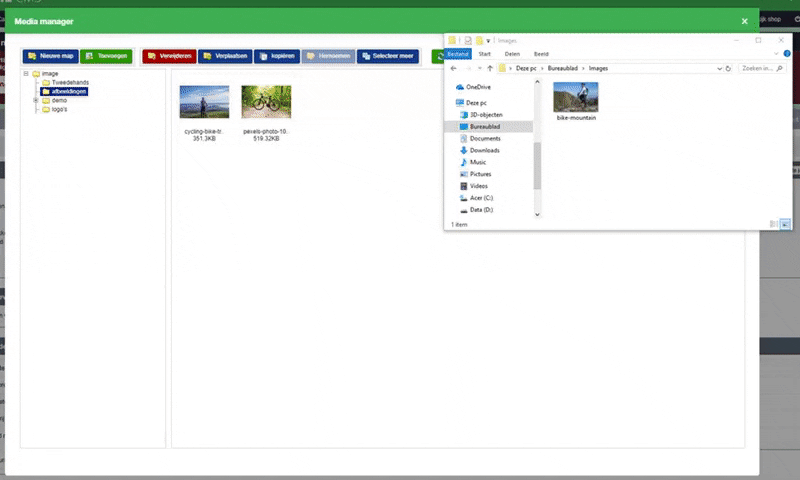The width and height of the screenshot is (800, 480).
Task: Open the Bestand tab in Explorer
Action: pyautogui.click(x=458, y=54)
